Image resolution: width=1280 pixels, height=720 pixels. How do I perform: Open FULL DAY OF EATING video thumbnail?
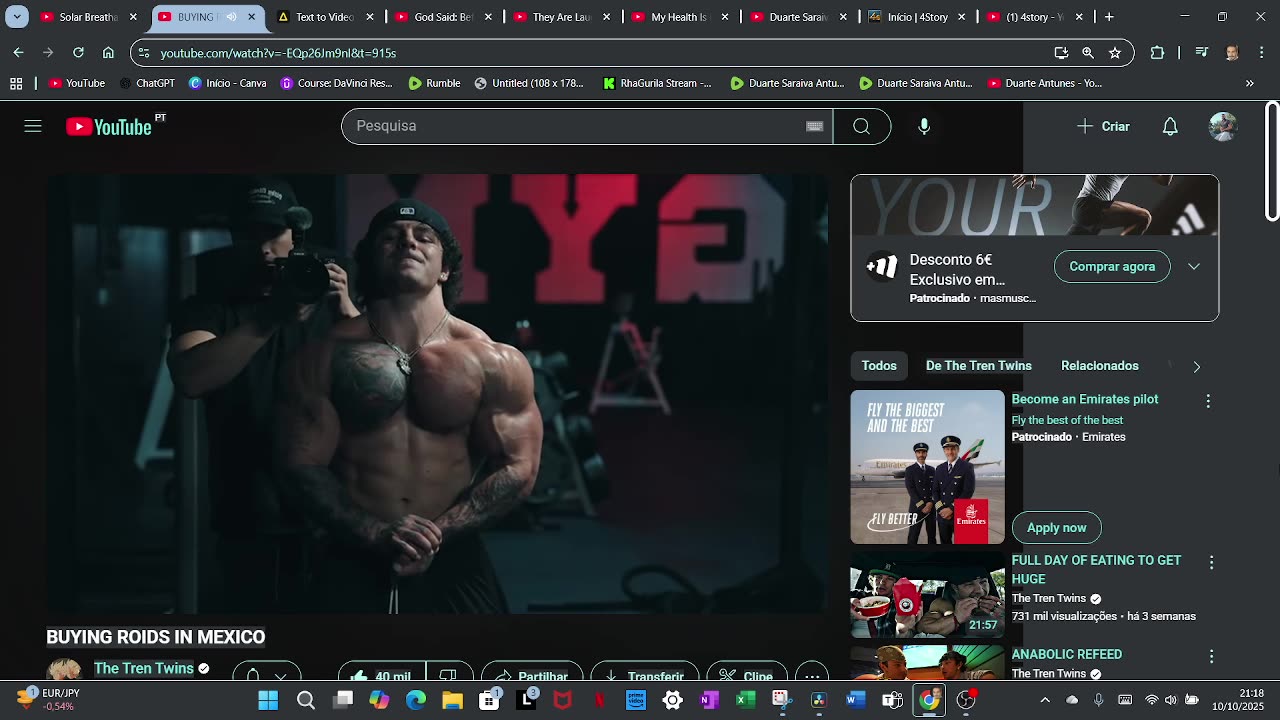(x=927, y=595)
